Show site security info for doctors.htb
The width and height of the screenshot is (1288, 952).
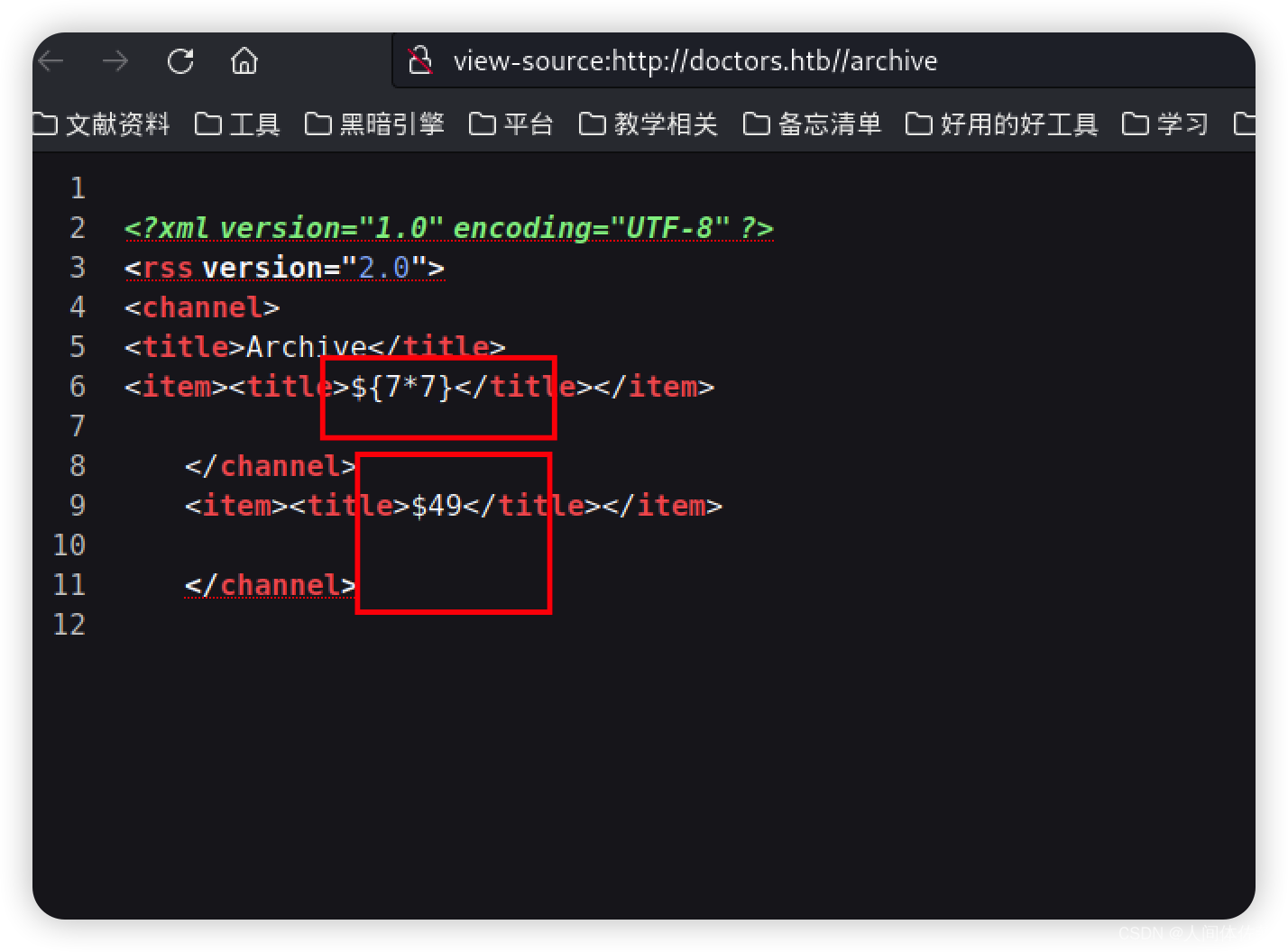click(420, 61)
